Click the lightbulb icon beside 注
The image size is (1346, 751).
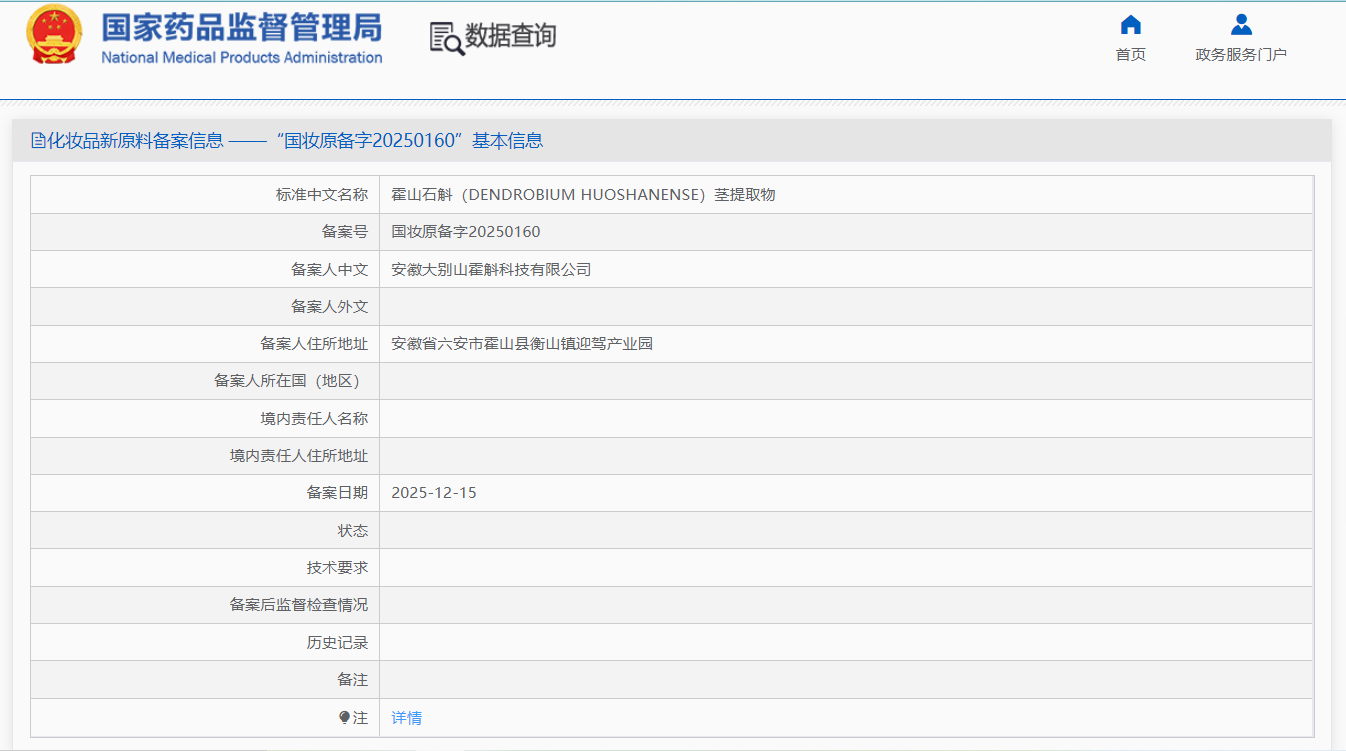coord(344,718)
